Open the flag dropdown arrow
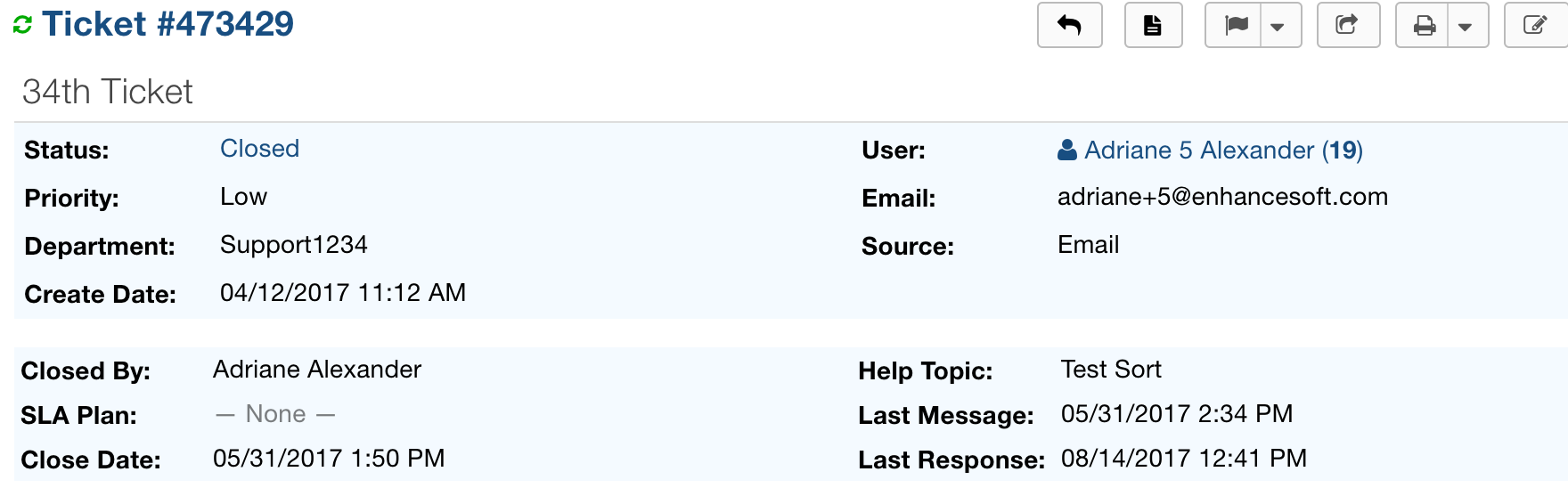This screenshot has width=1568, height=488. [1278, 26]
